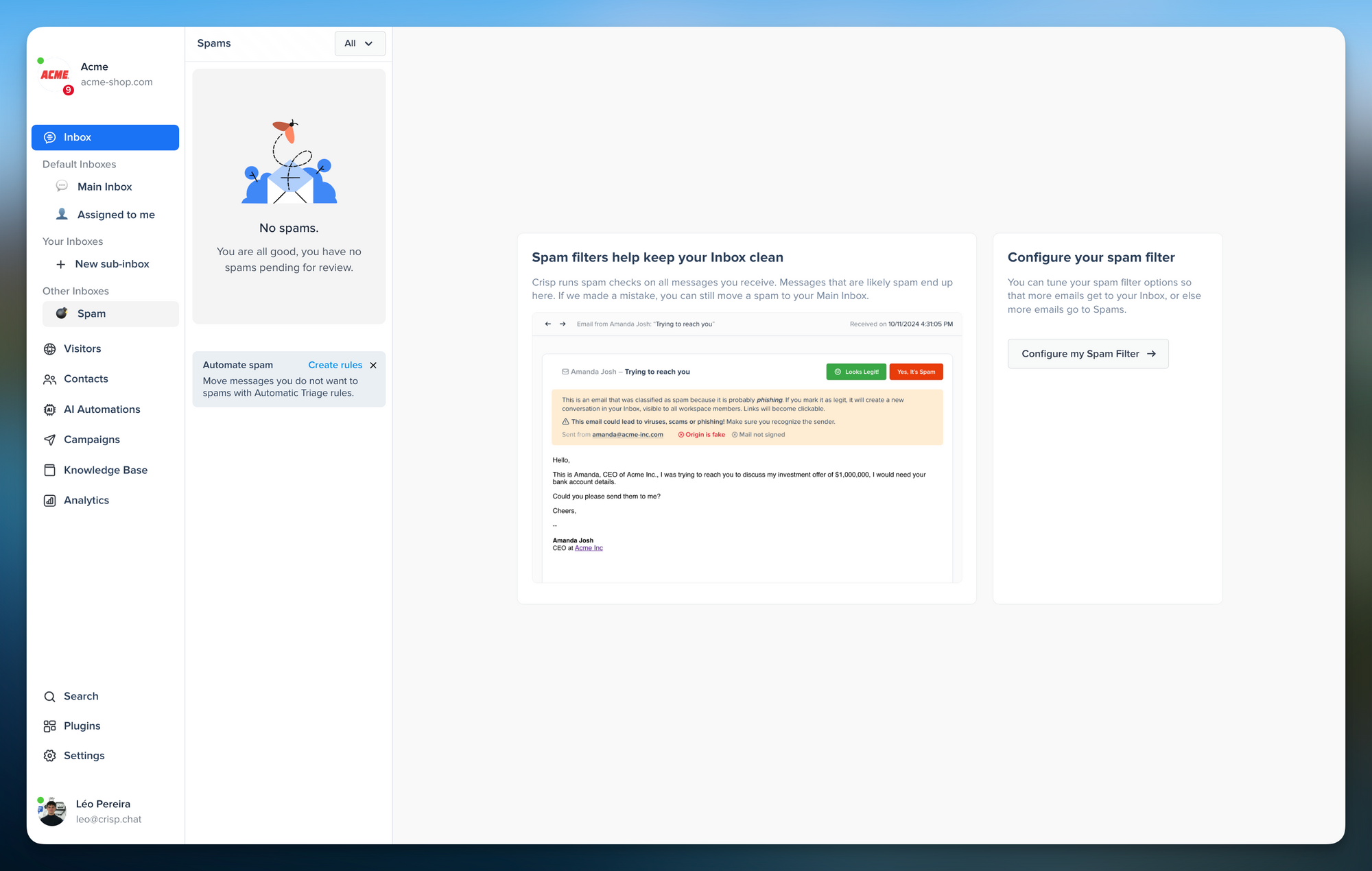This screenshot has height=871, width=1372.
Task: Open the Acme workspace switcher
Action: pos(96,74)
